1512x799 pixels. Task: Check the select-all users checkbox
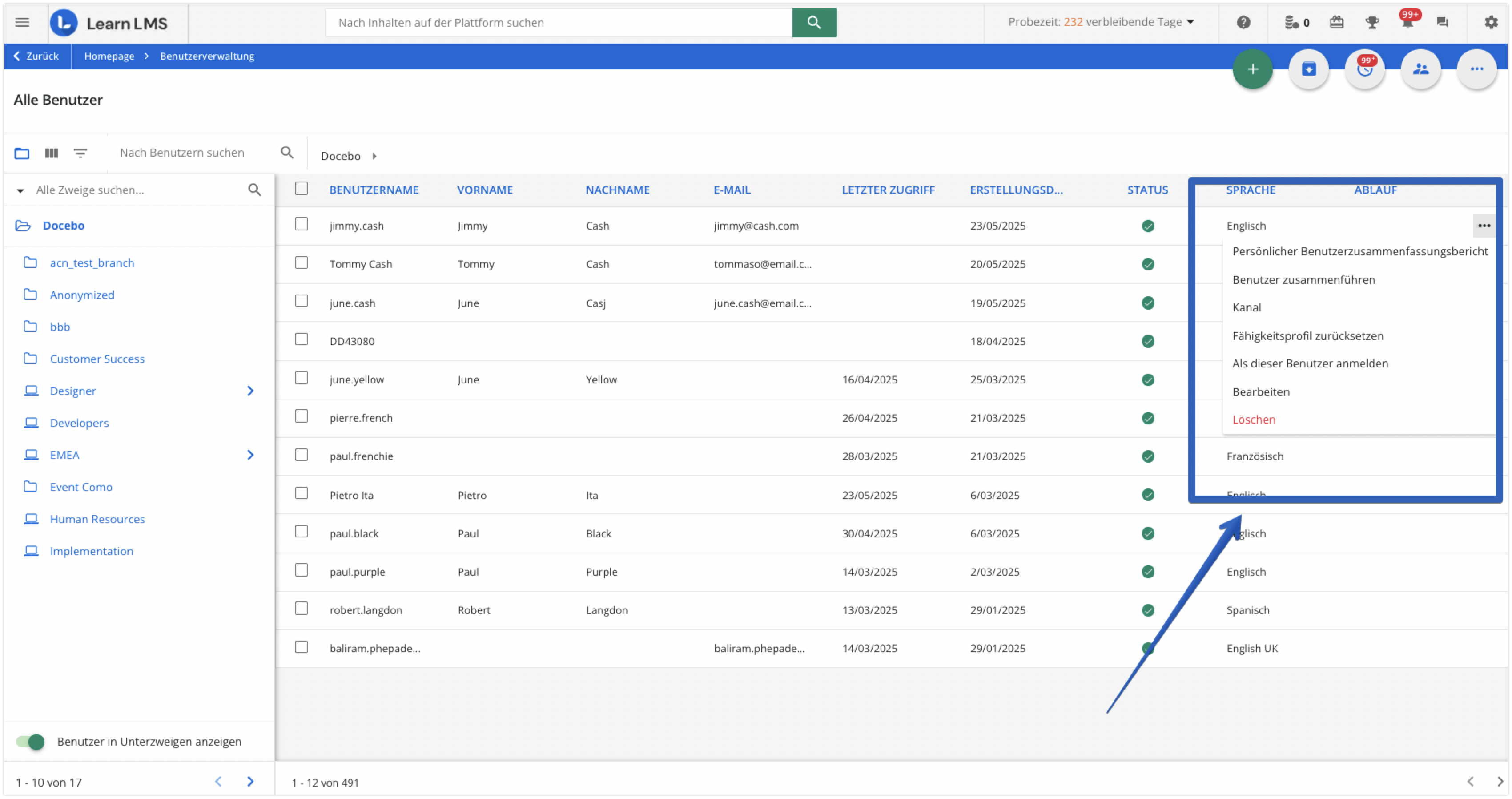pos(301,189)
